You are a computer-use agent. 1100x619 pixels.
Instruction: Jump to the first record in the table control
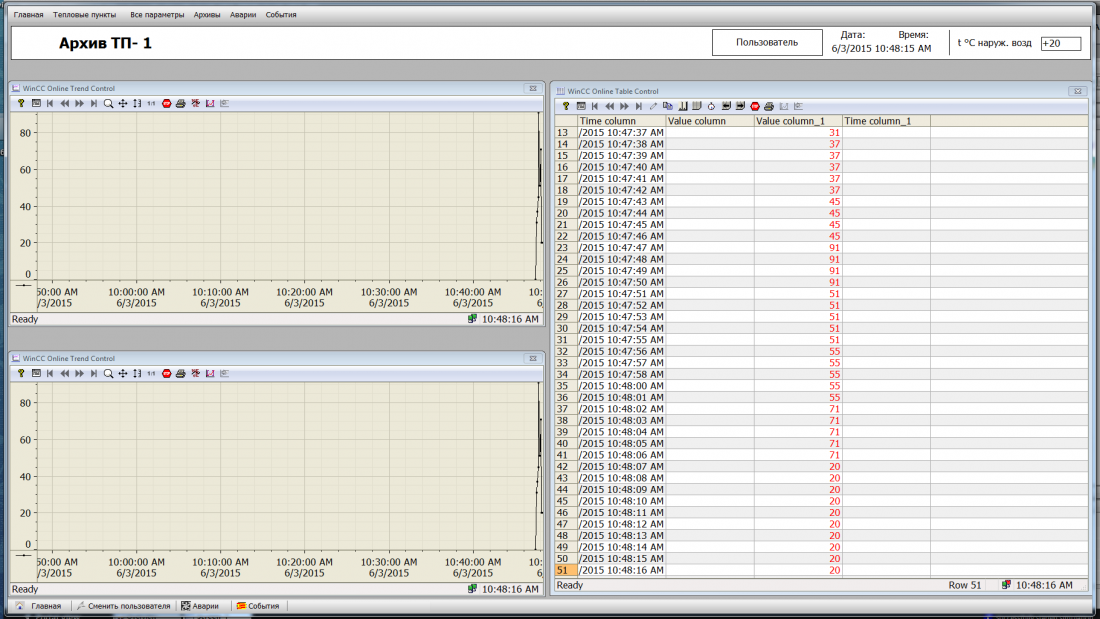click(595, 107)
